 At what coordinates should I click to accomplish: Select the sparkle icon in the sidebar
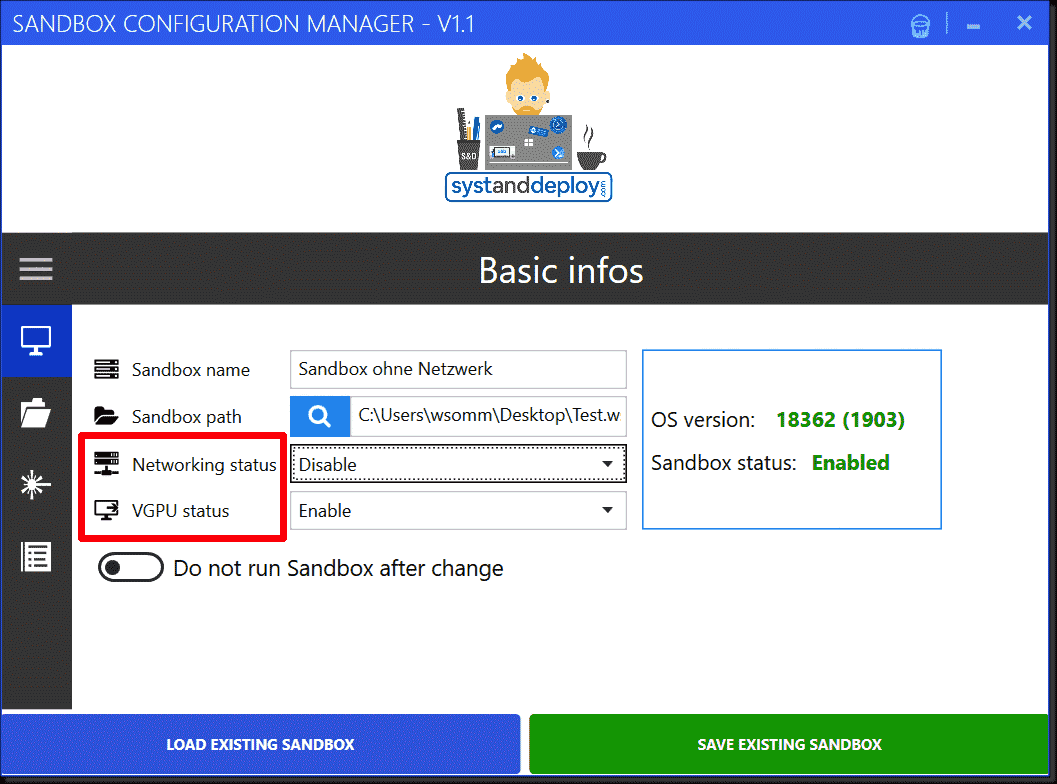click(36, 485)
